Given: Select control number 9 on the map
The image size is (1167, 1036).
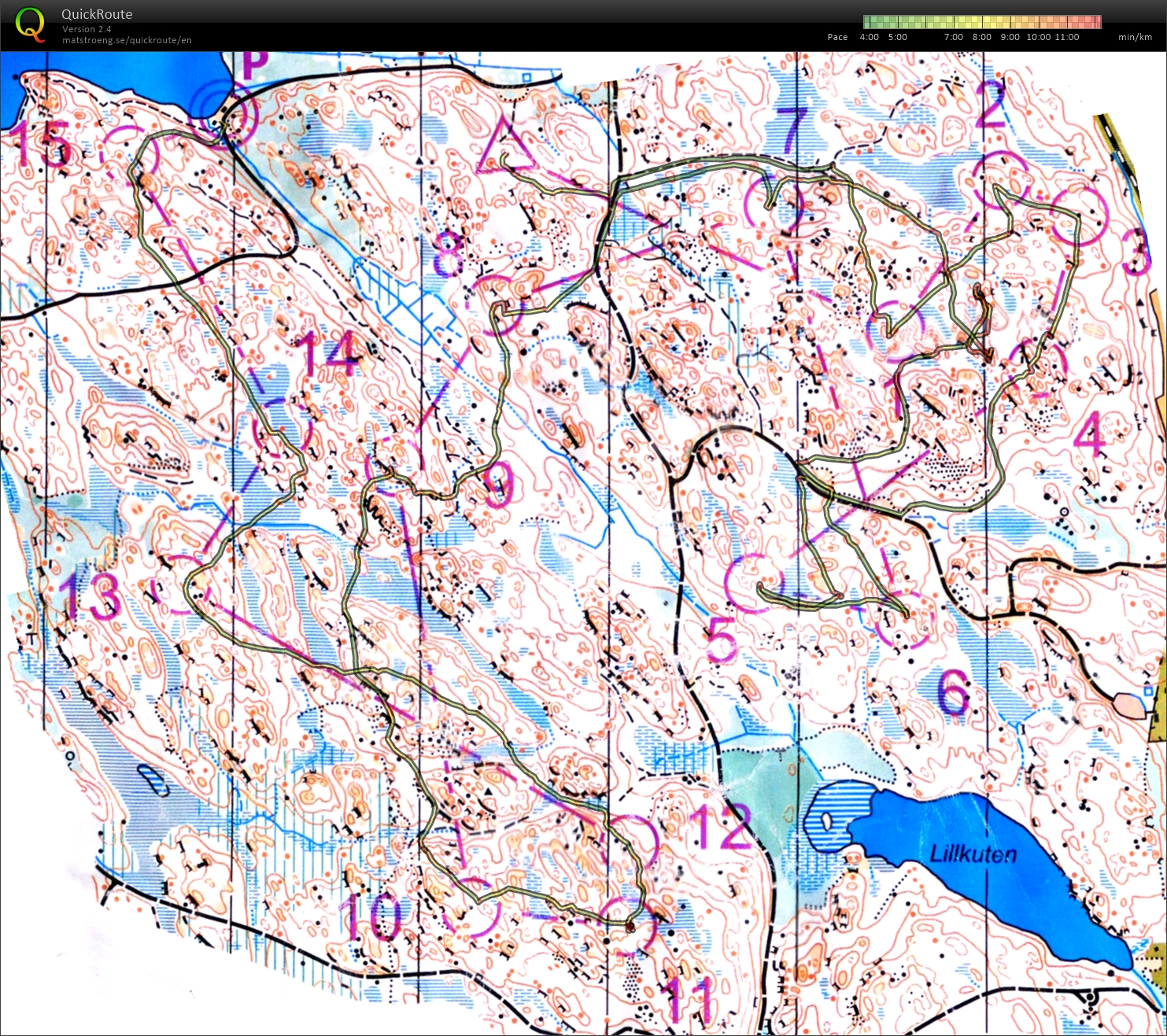Looking at the screenshot, I should (497, 484).
